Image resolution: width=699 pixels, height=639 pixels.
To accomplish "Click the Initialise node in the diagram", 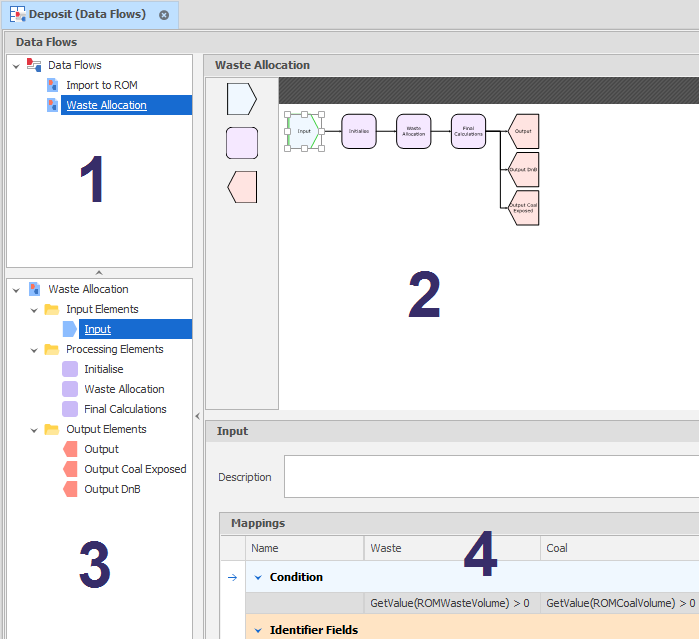I will point(359,131).
